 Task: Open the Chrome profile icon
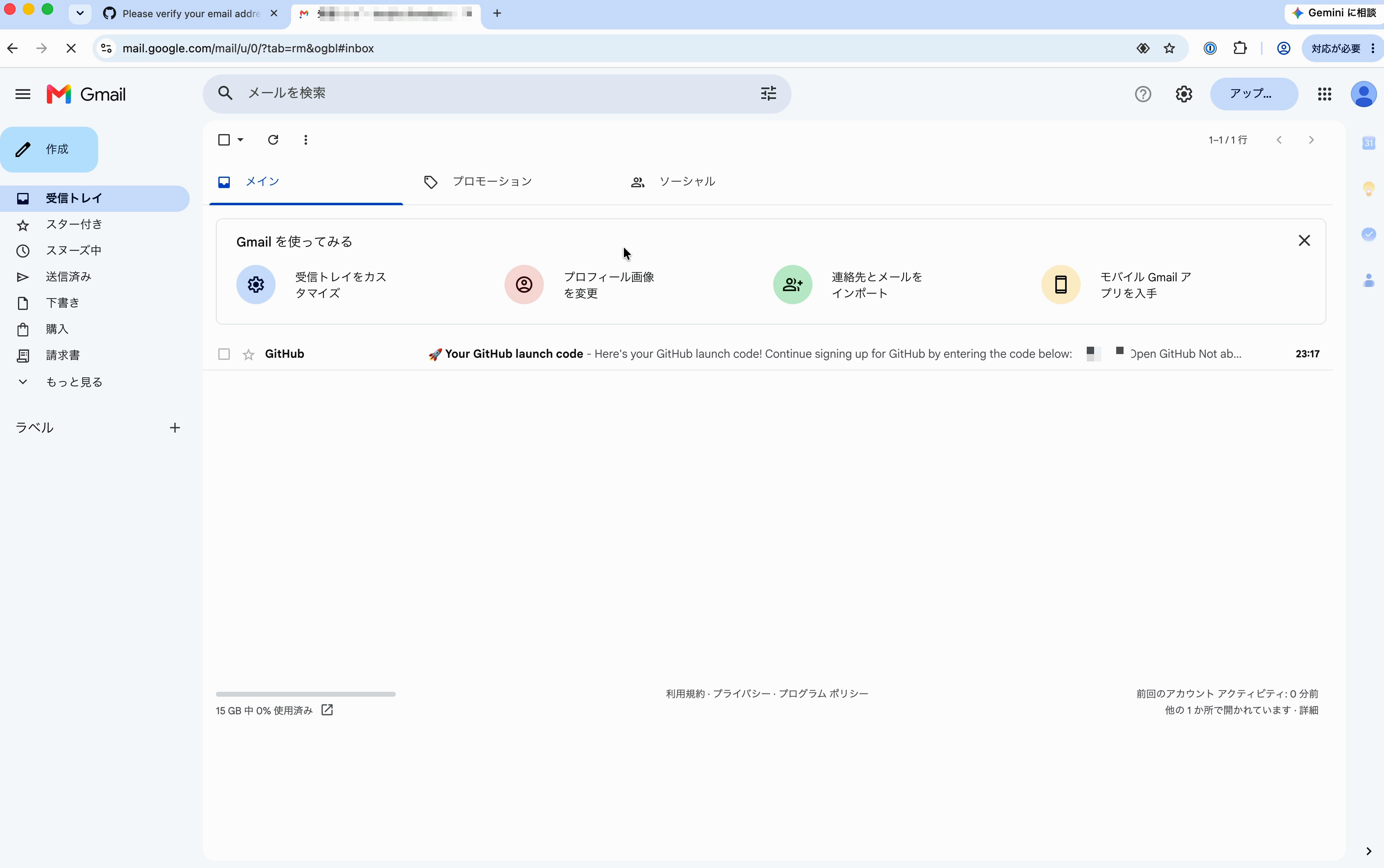pyautogui.click(x=1283, y=48)
